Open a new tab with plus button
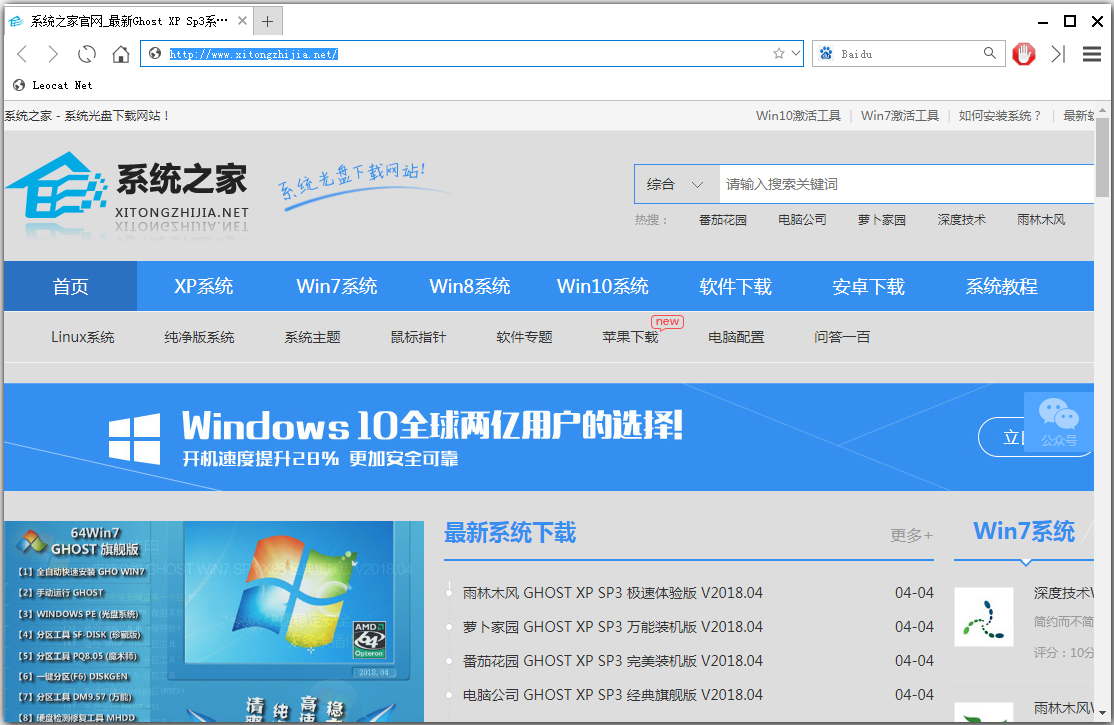The height and width of the screenshot is (725, 1114). (x=267, y=21)
